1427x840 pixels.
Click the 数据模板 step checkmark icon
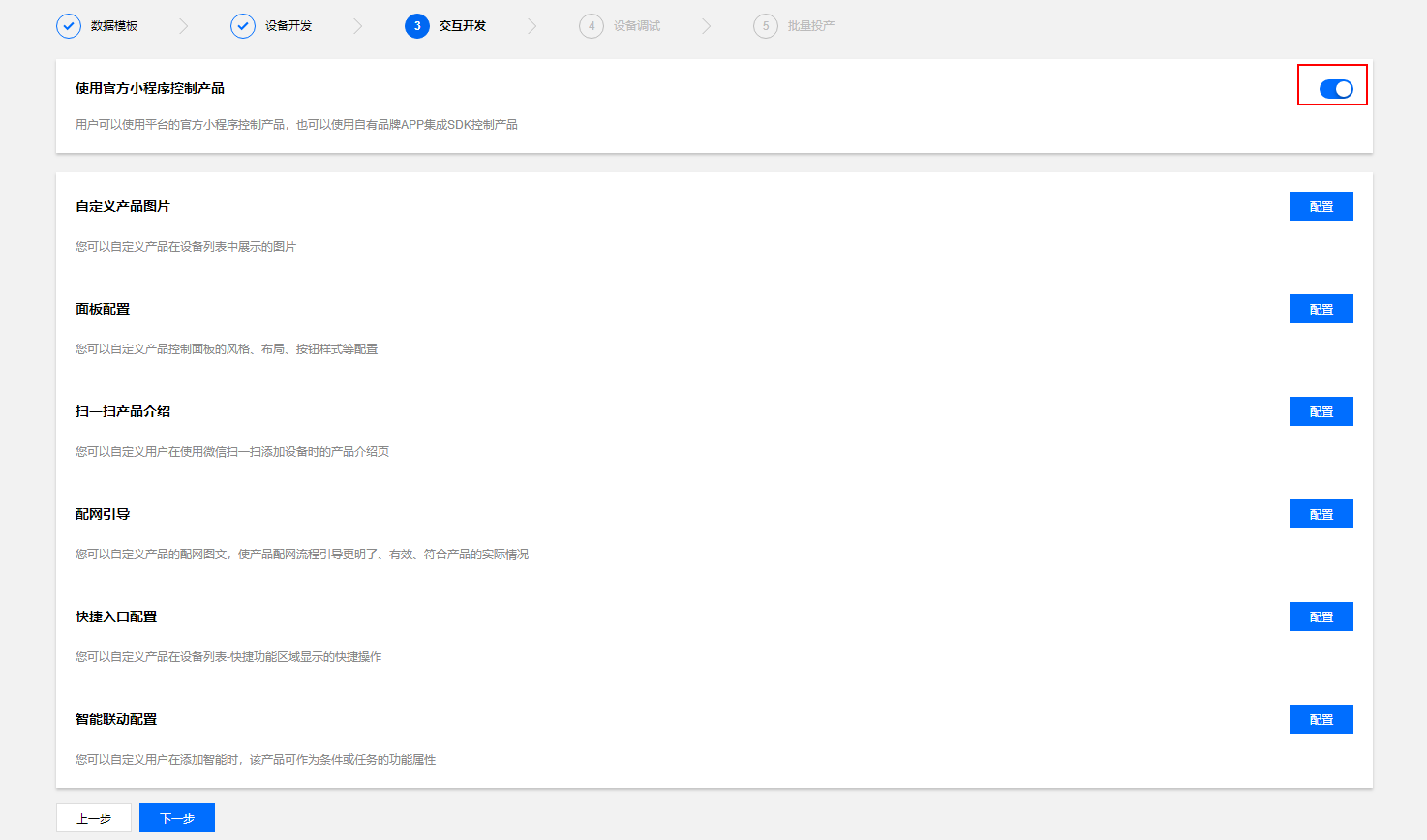tap(69, 26)
